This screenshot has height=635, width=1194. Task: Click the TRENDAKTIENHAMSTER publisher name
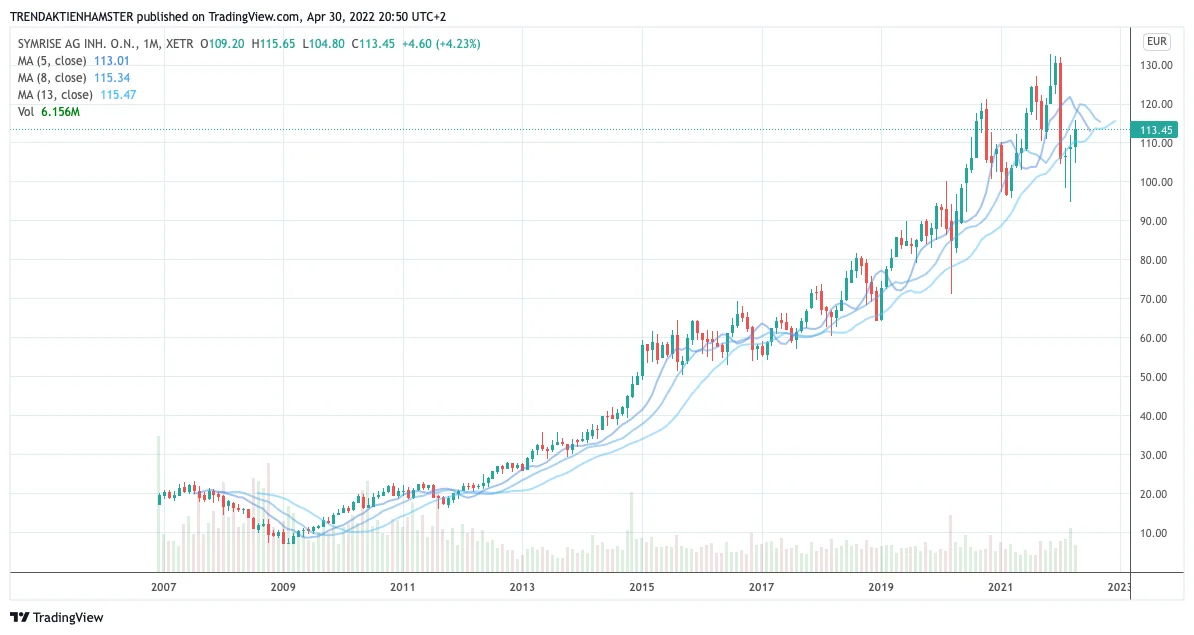coord(72,17)
